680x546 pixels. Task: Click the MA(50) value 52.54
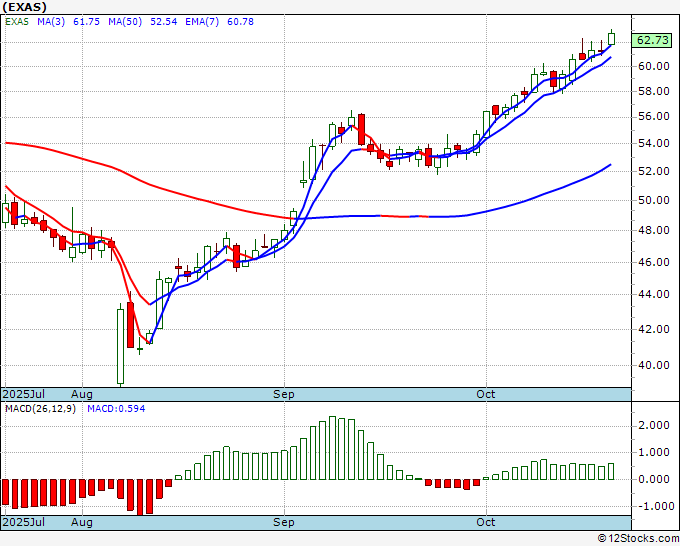point(163,22)
